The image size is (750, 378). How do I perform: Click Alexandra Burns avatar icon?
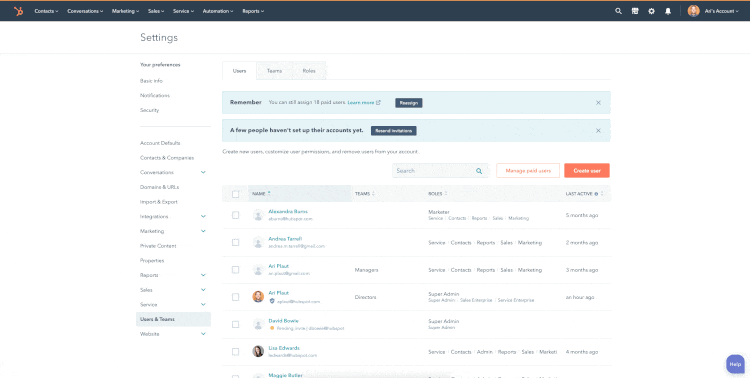point(258,215)
